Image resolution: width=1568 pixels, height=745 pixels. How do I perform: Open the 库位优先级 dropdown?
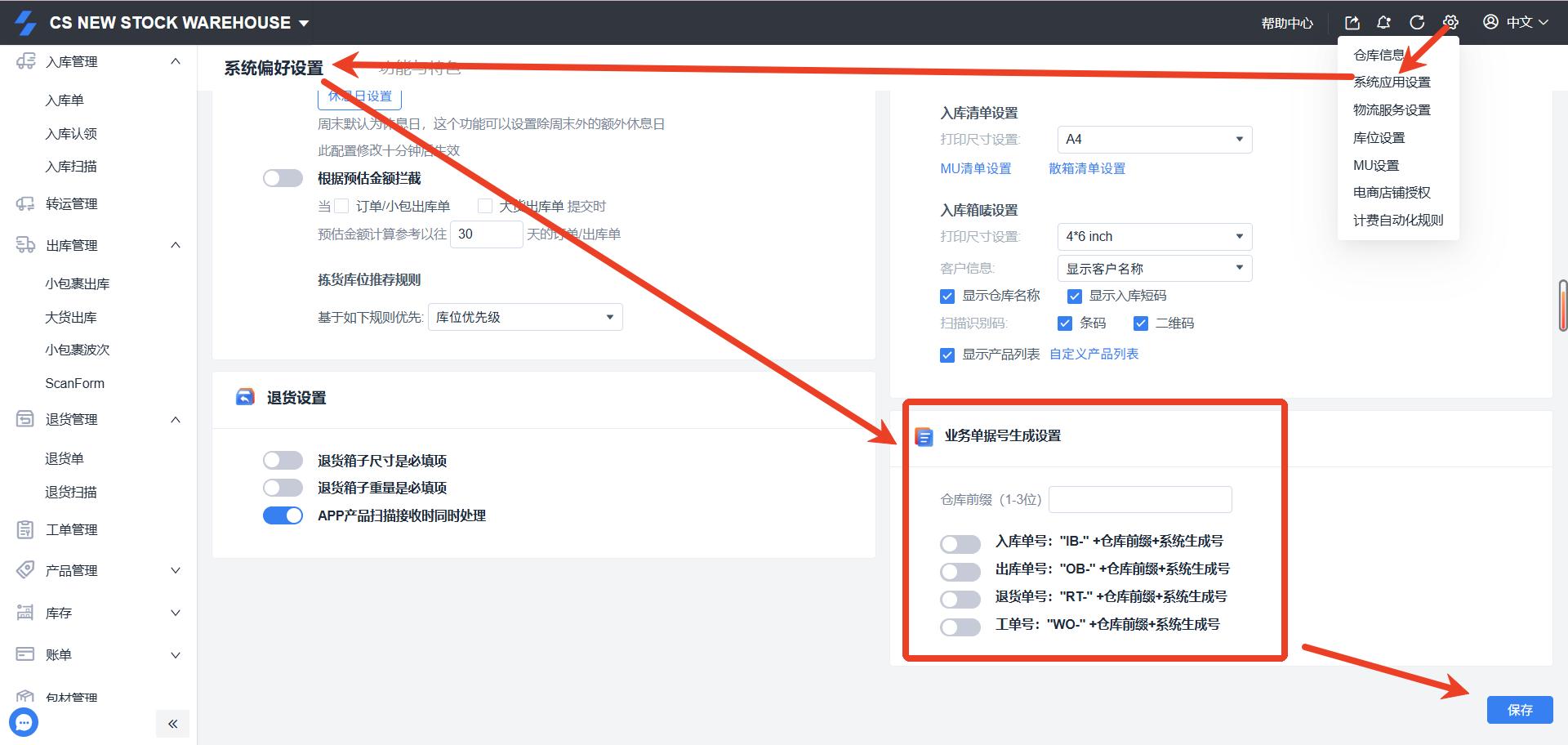click(x=524, y=317)
